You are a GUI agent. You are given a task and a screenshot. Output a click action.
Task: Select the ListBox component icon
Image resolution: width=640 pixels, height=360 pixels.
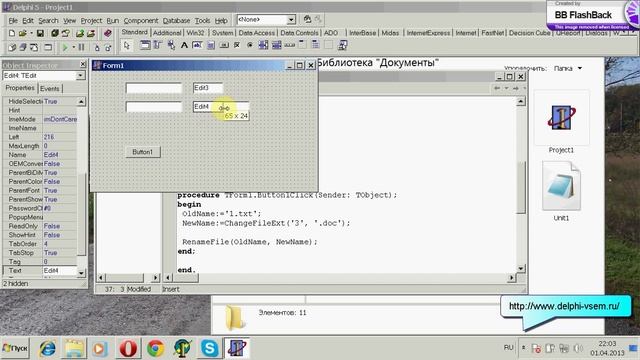click(263, 45)
